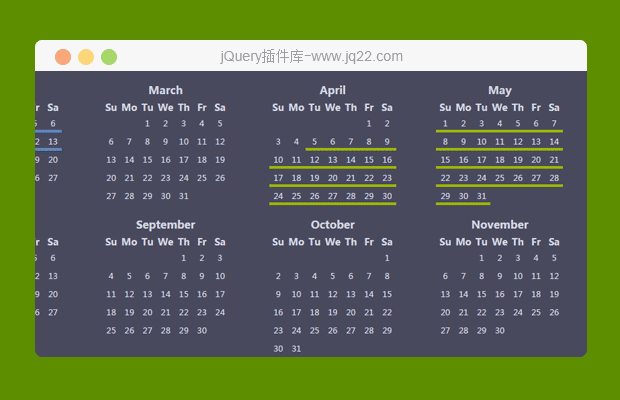Pick October 12
This screenshot has height=400, width=620.
(333, 294)
